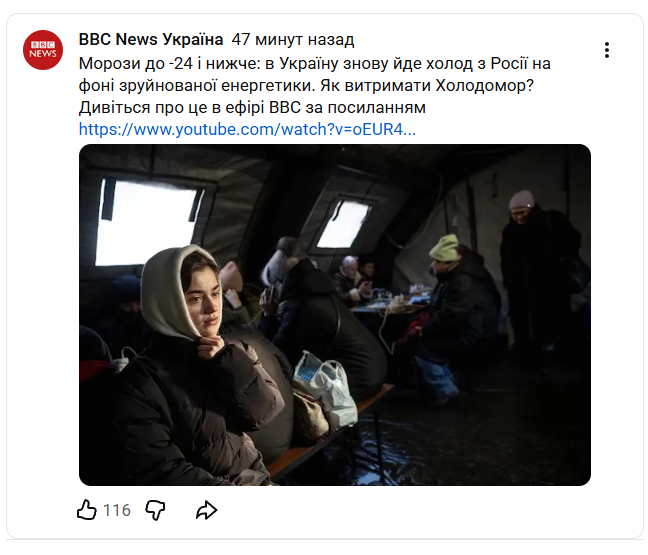The width and height of the screenshot is (648, 555).
Task: Open the '47 минут назад' timestamp link
Action: coord(293,39)
